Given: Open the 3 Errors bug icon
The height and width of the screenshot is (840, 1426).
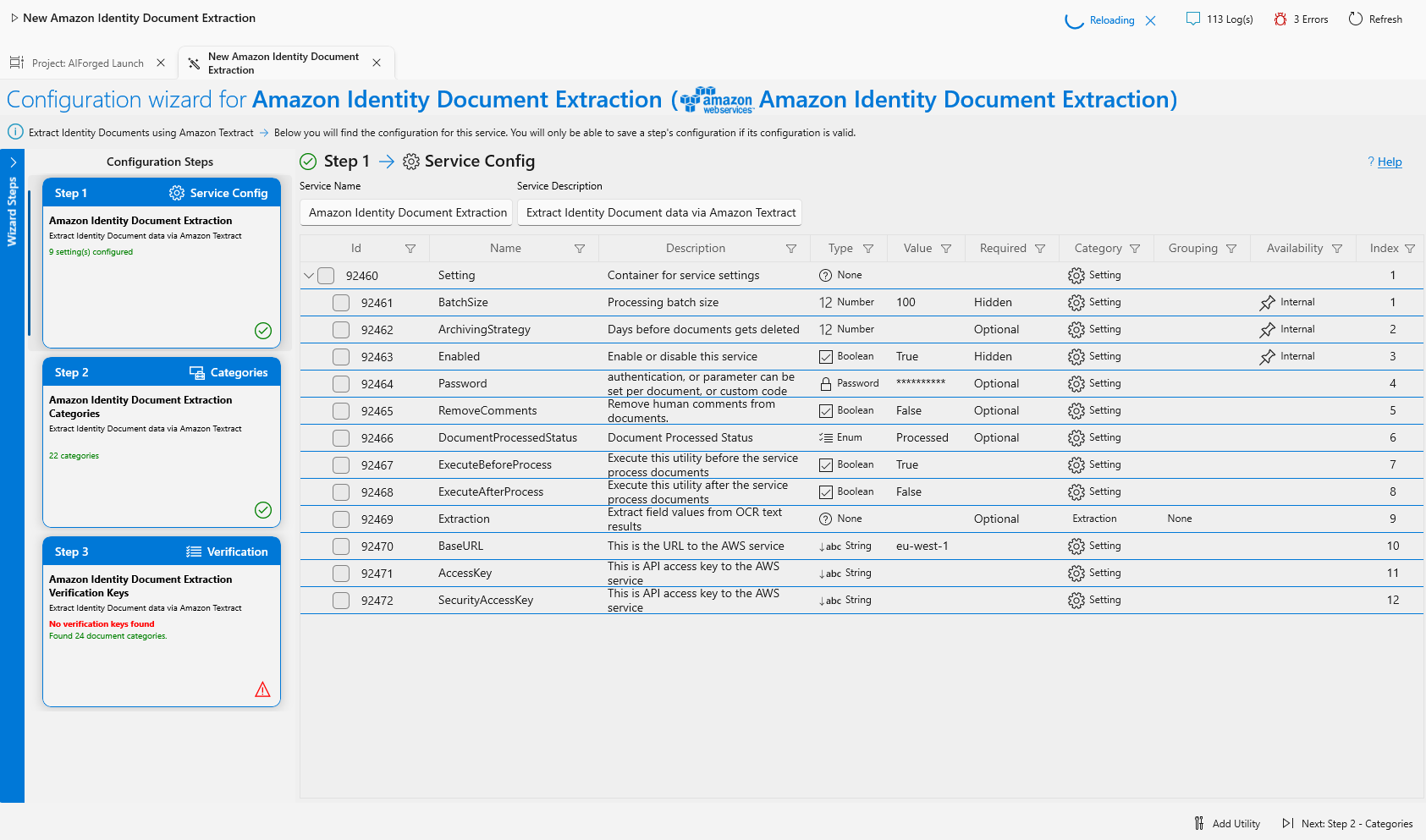Looking at the screenshot, I should [x=1280, y=19].
